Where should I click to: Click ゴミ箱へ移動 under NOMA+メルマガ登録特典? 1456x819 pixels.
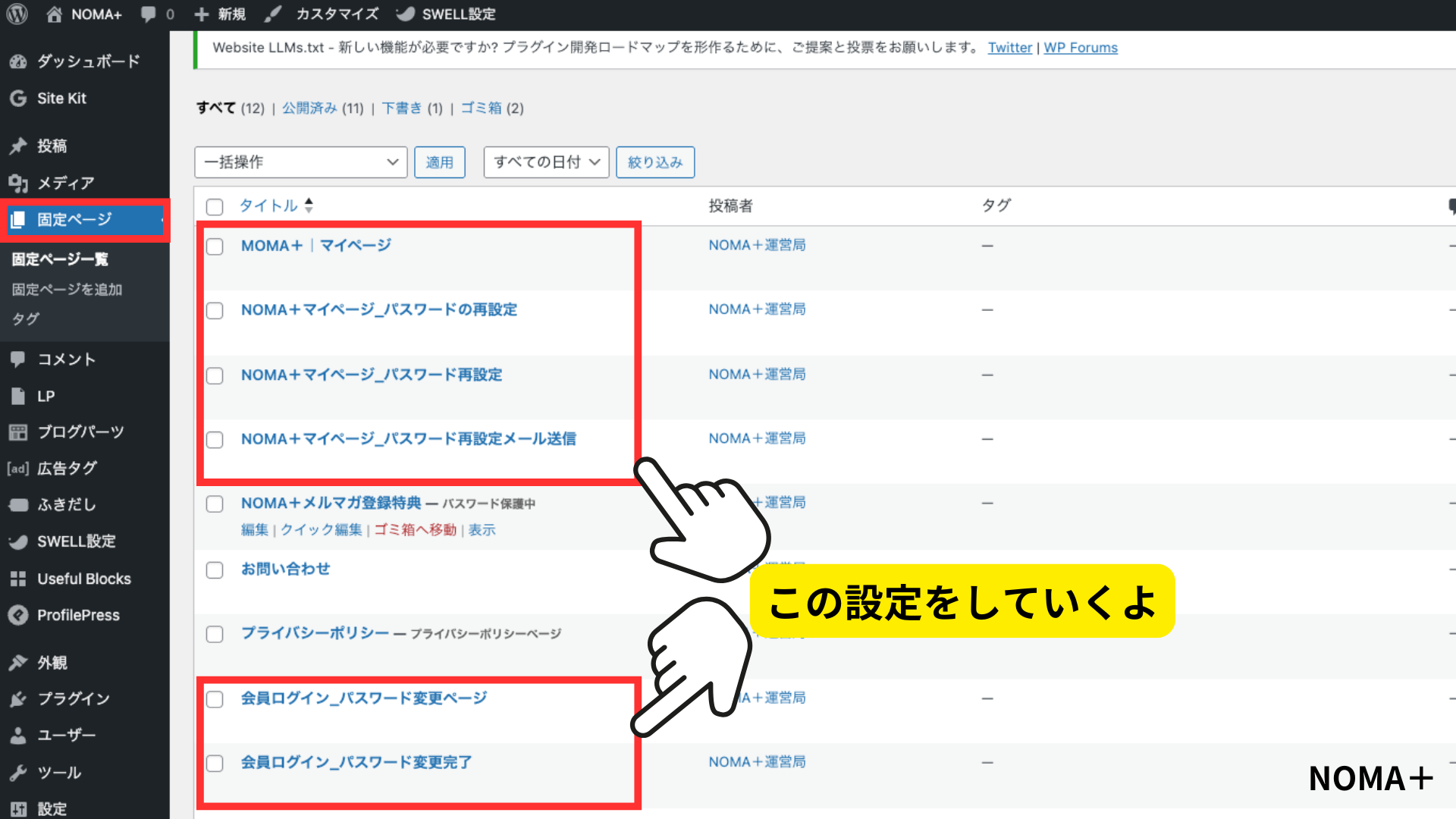(416, 529)
